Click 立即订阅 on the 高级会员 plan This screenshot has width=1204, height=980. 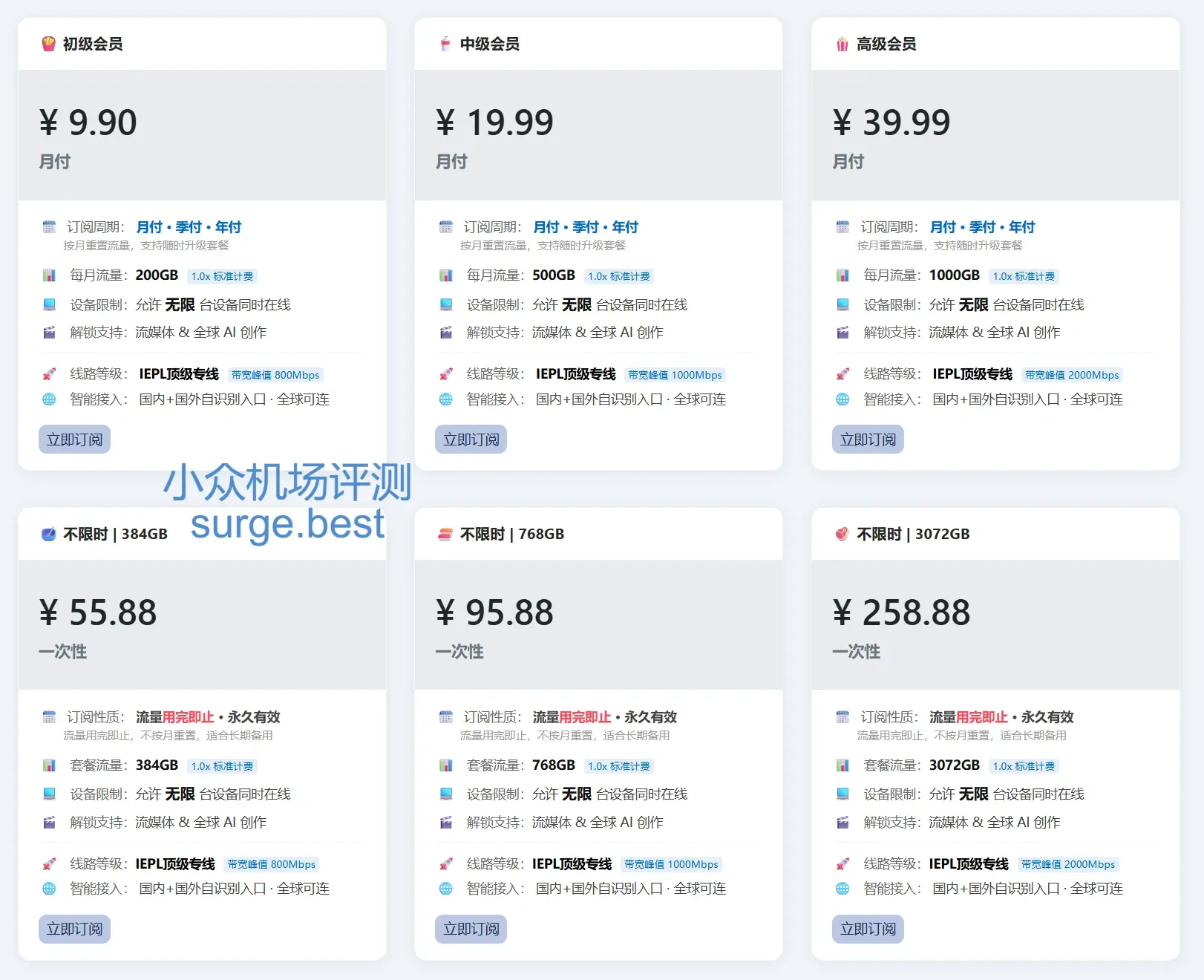click(868, 439)
